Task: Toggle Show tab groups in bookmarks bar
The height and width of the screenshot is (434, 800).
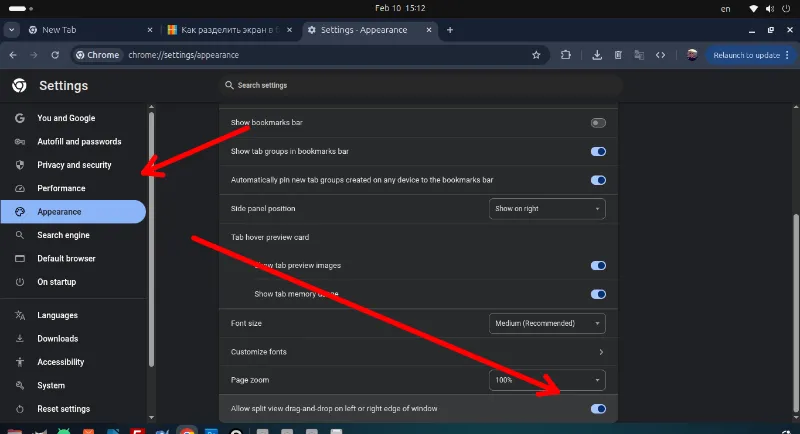Action: [x=598, y=152]
